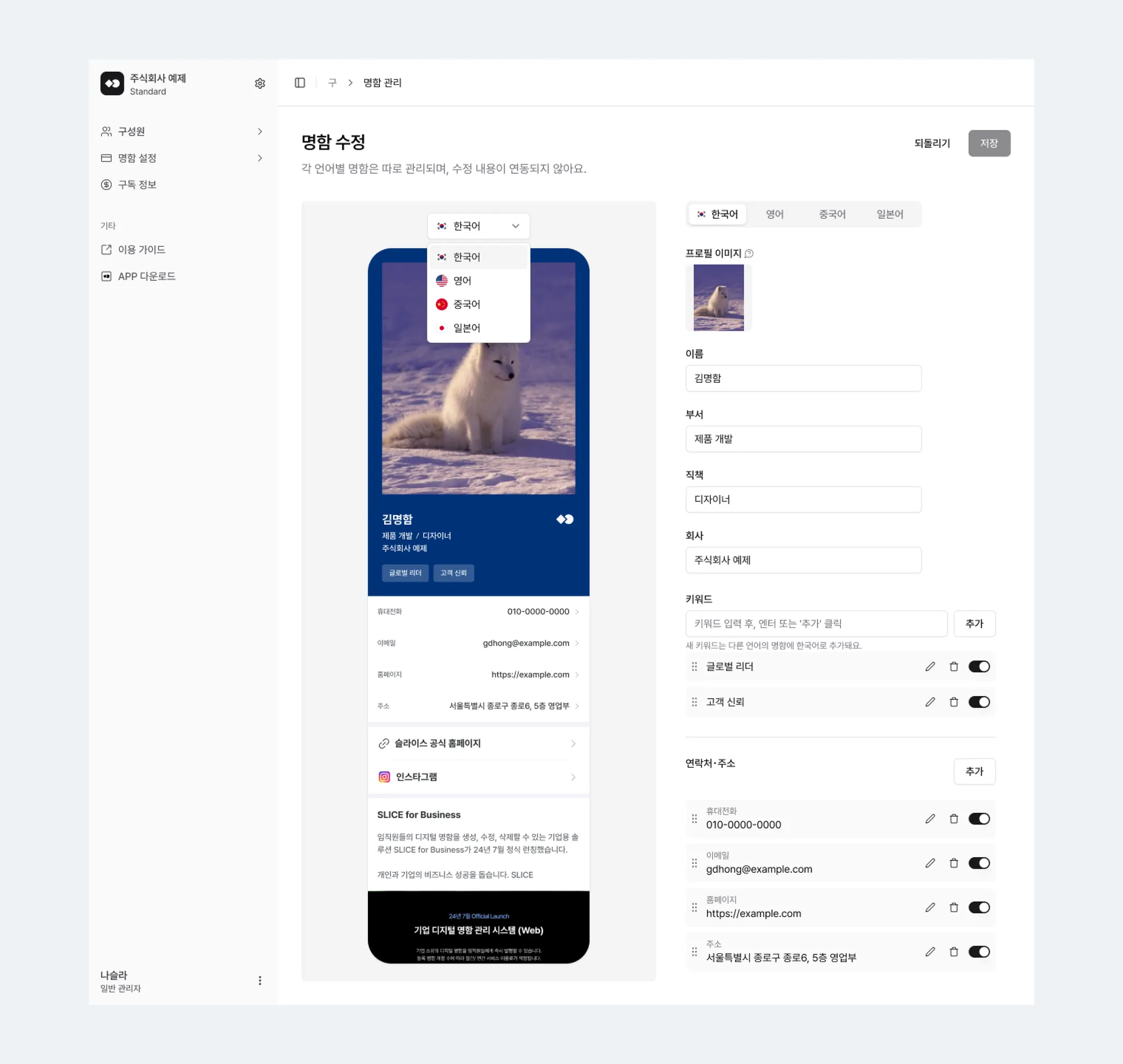Viewport: 1123px width, 1064px height.
Task: Collapse the sidebar with the panel icon
Action: point(300,83)
